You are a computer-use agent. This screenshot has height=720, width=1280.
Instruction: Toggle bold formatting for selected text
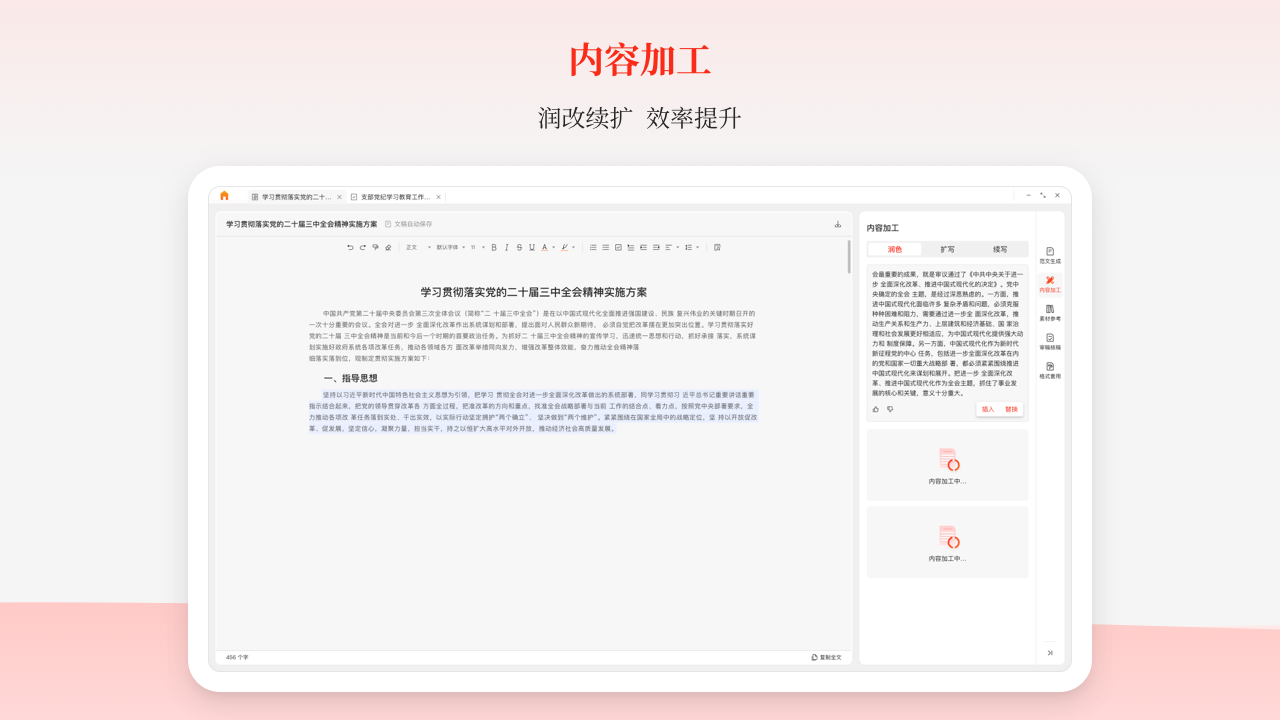(494, 247)
